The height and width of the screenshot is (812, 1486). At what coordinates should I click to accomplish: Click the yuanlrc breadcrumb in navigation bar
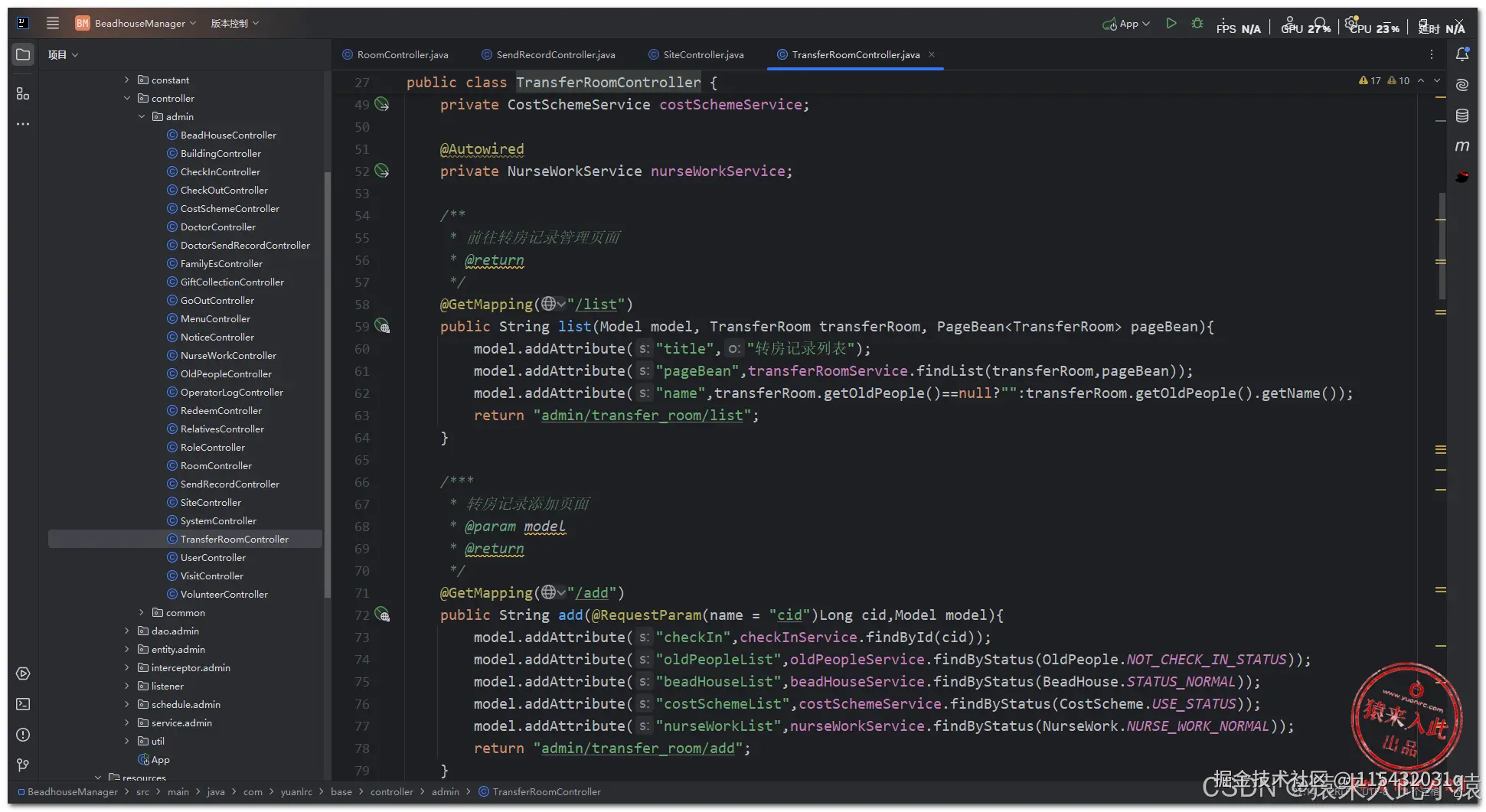click(x=296, y=791)
